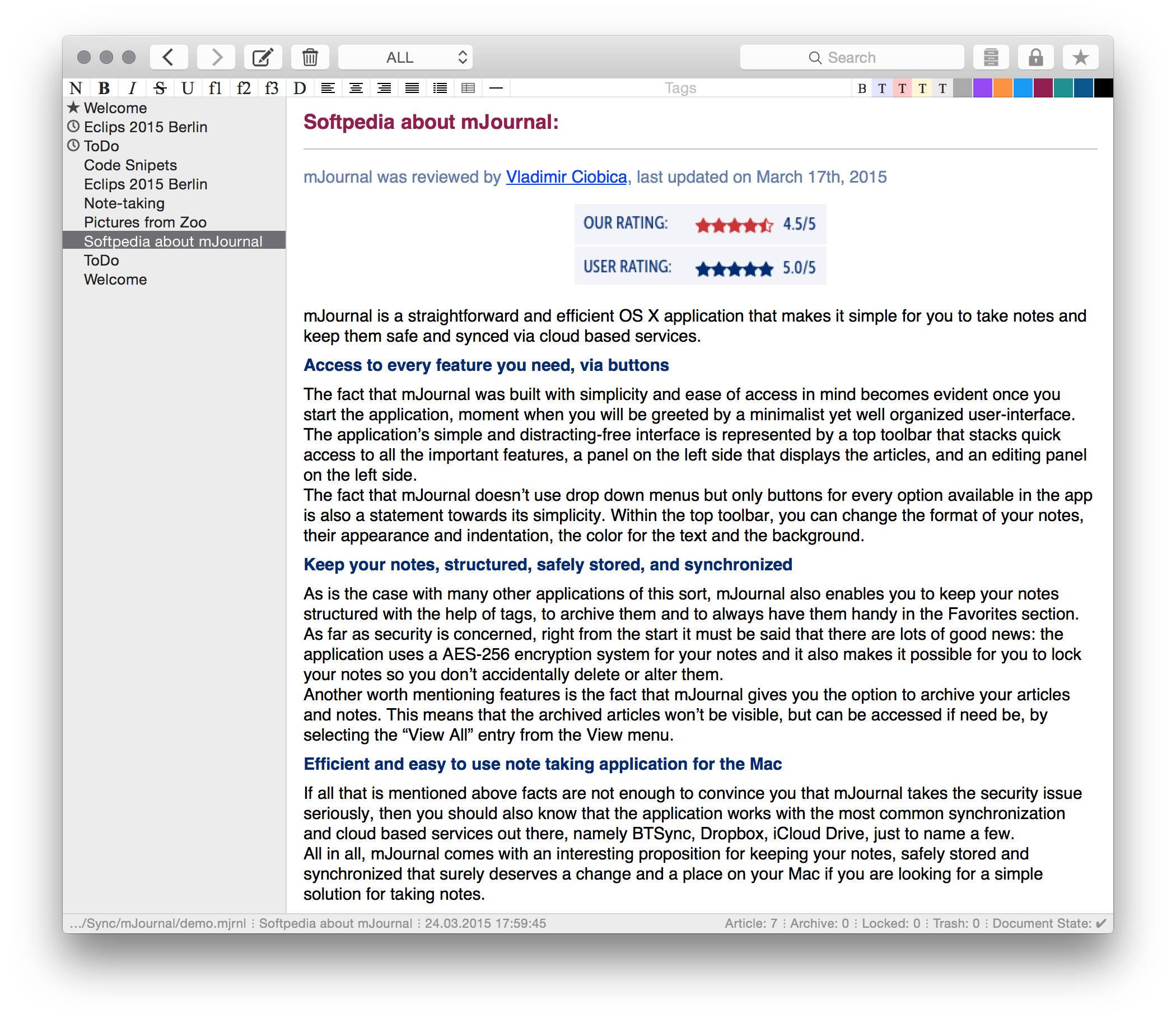Apply normal style with the N button
This screenshot has height=1023, width=1176.
click(x=76, y=88)
